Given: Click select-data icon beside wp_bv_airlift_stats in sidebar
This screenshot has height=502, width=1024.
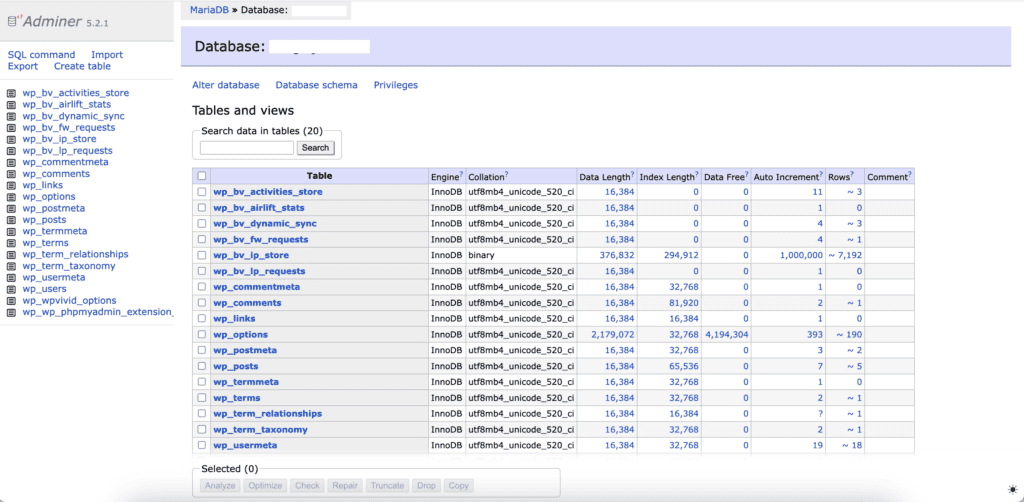Looking at the screenshot, I should (x=11, y=104).
